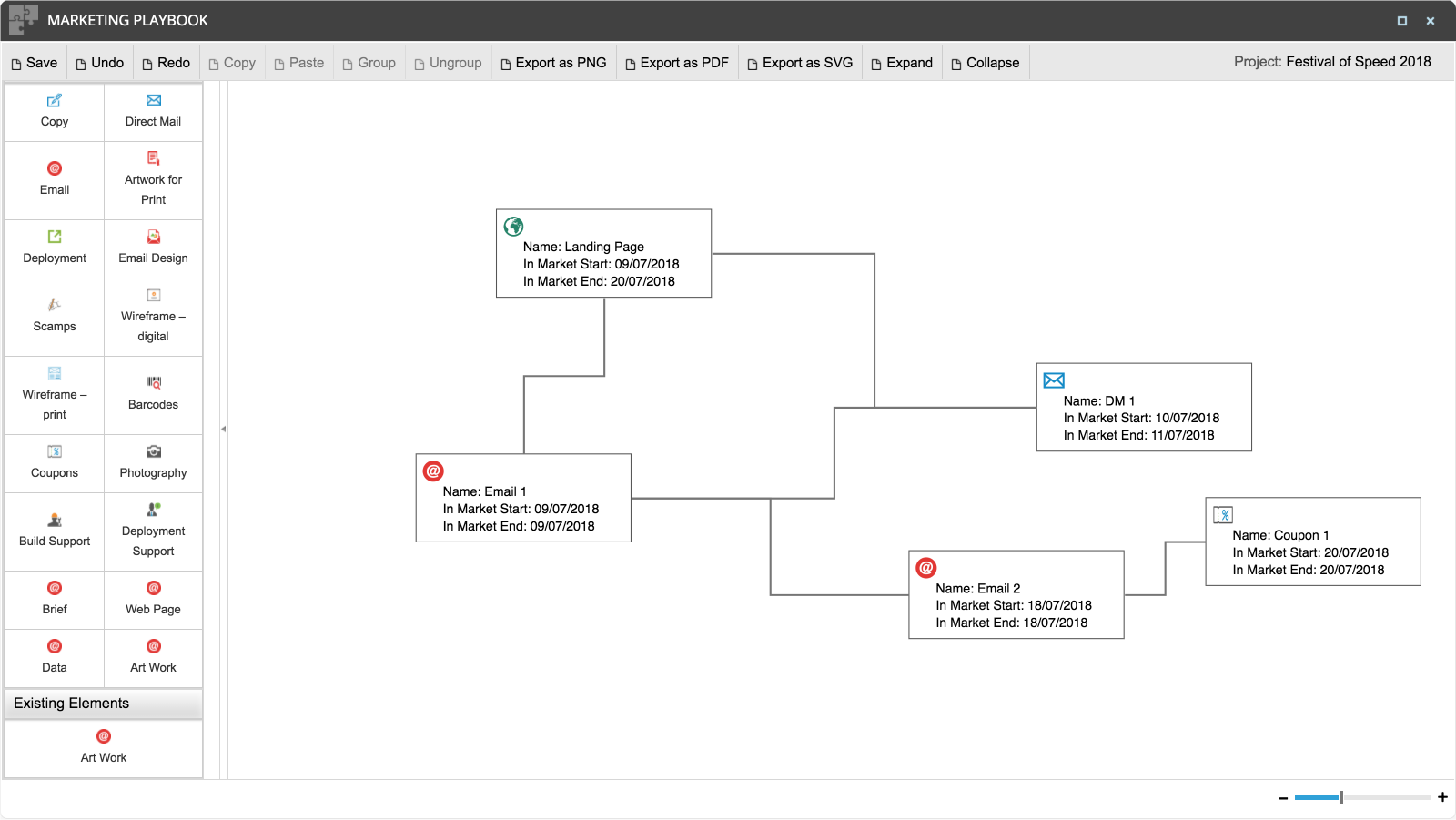Image resolution: width=1456 pixels, height=820 pixels.
Task: Collapse the left palette using splitter arrow
Action: [x=223, y=429]
